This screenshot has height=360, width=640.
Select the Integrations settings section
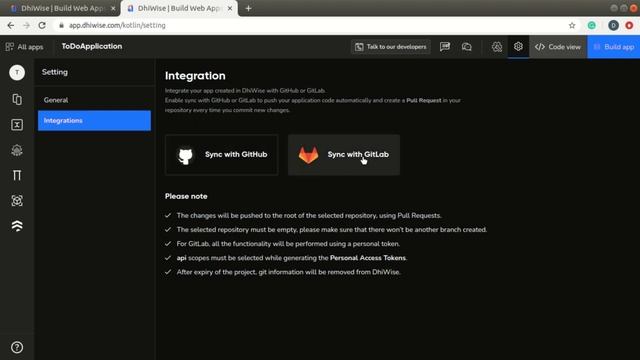coord(94,120)
